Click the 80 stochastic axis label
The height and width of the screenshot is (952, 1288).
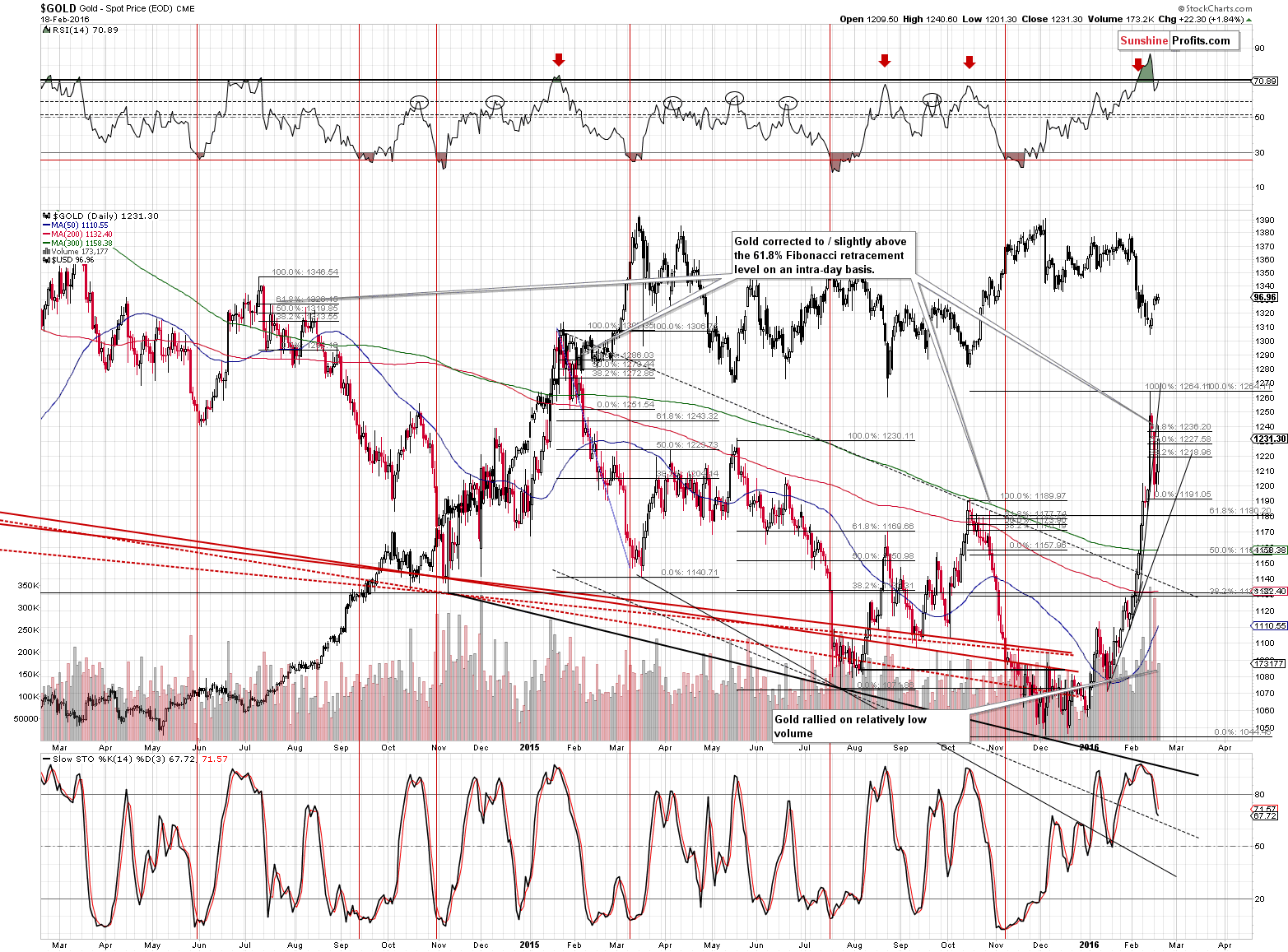[1259, 795]
